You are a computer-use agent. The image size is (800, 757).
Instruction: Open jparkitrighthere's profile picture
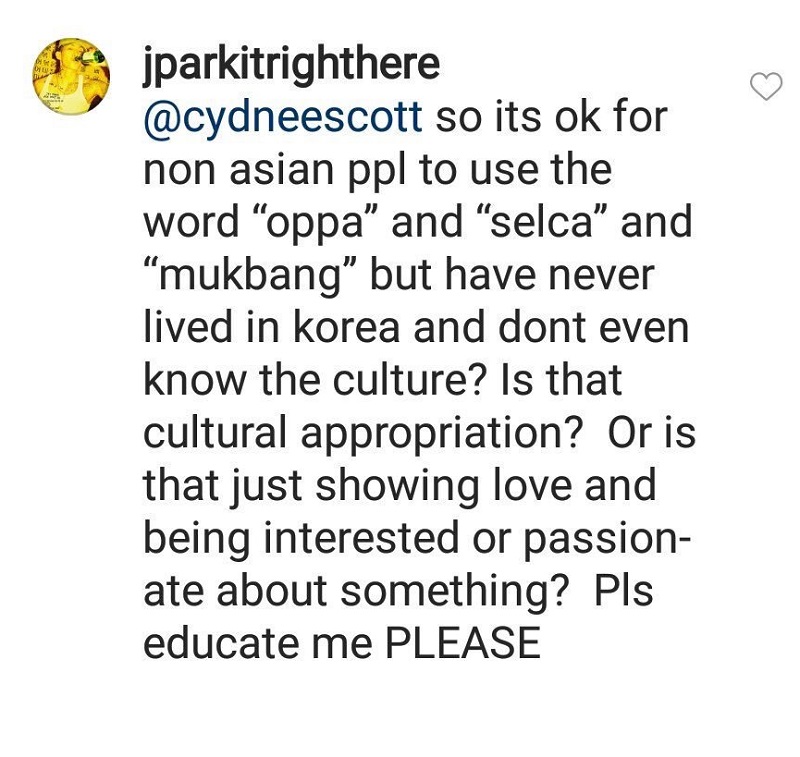coord(71,77)
